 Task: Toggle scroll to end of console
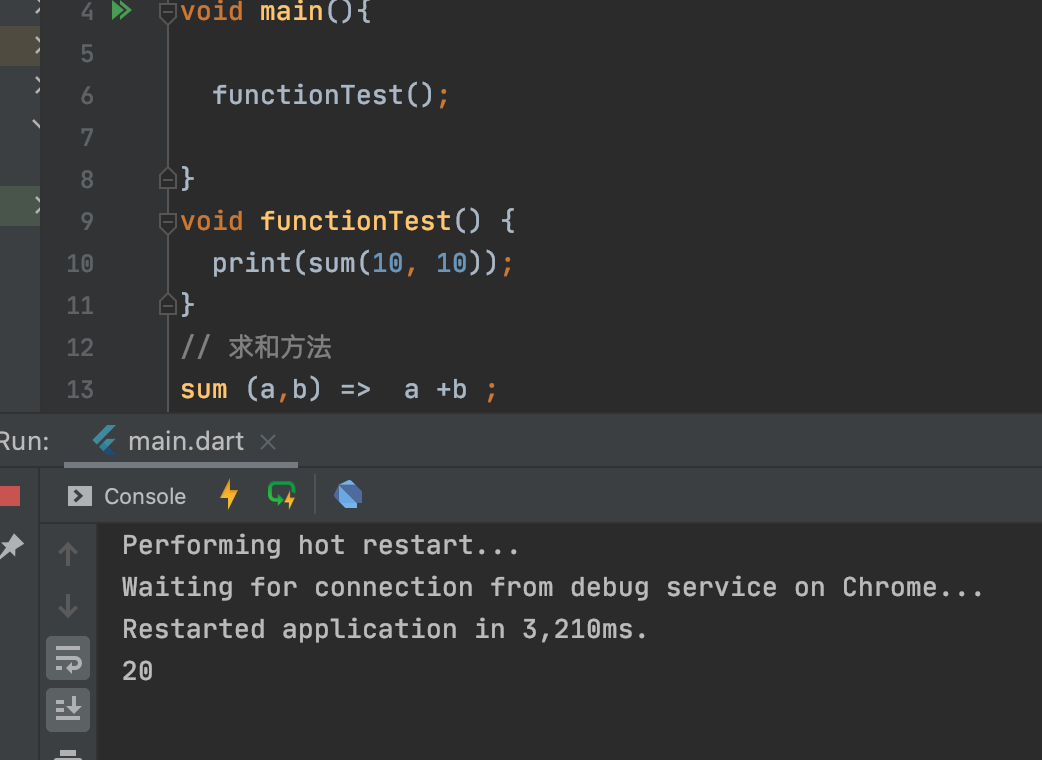(68, 710)
